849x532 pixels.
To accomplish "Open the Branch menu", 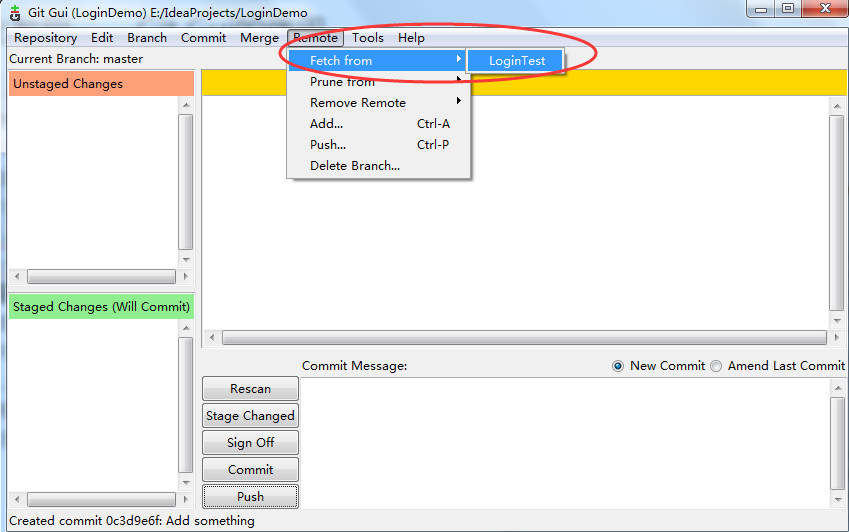I will pos(147,38).
